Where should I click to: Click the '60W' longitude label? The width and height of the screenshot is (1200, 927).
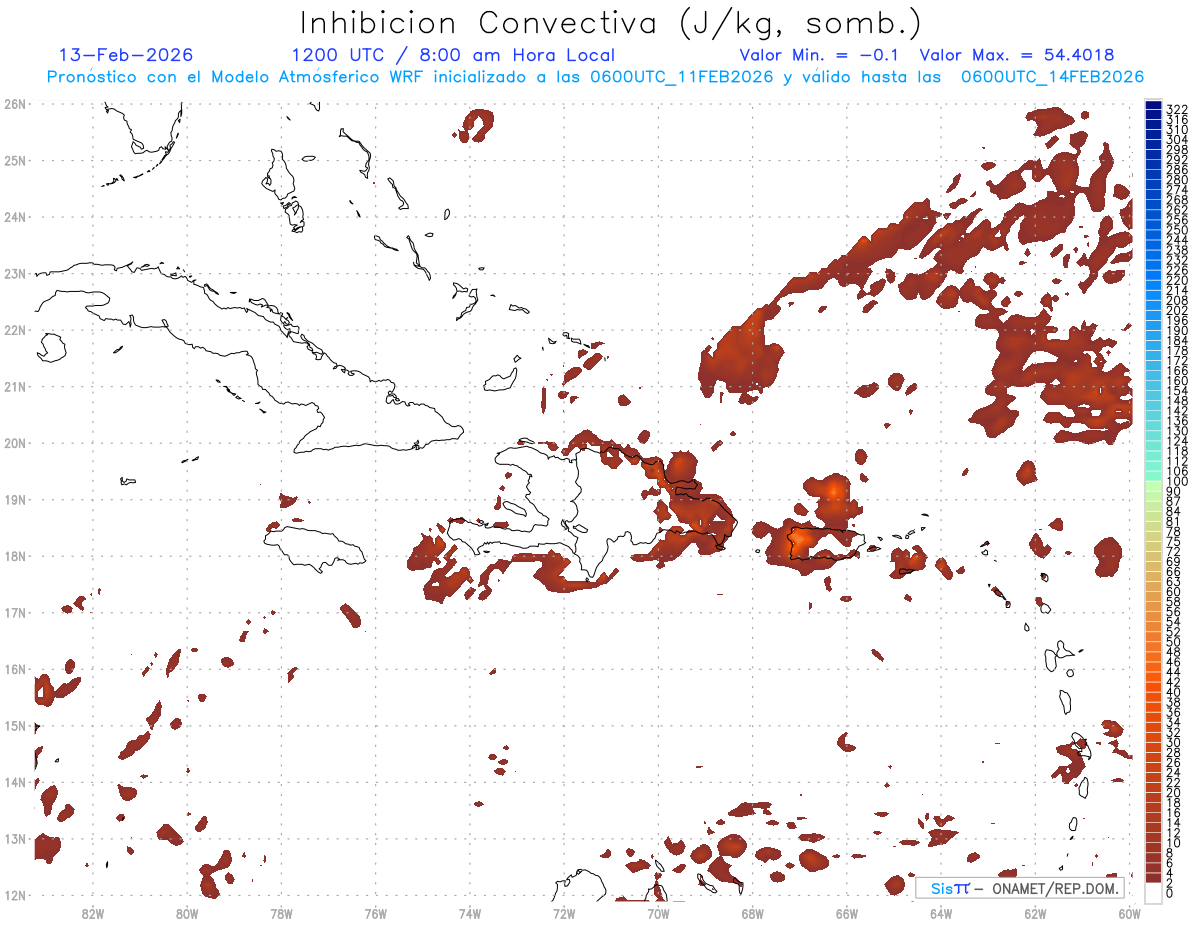(x=1129, y=913)
